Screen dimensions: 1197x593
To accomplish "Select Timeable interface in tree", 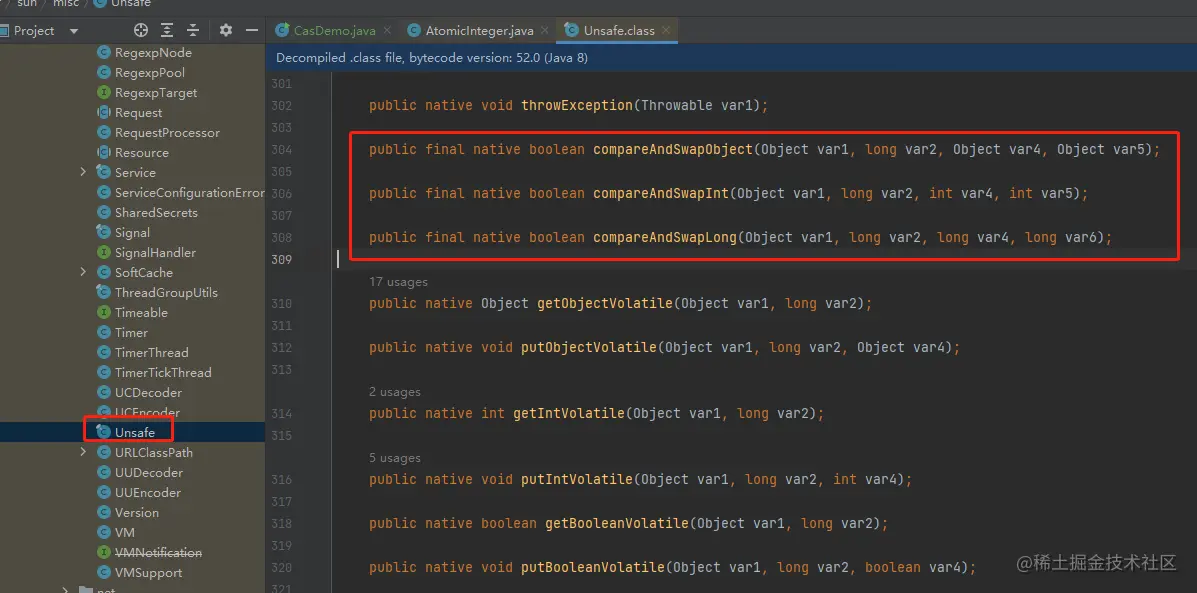I will point(140,312).
